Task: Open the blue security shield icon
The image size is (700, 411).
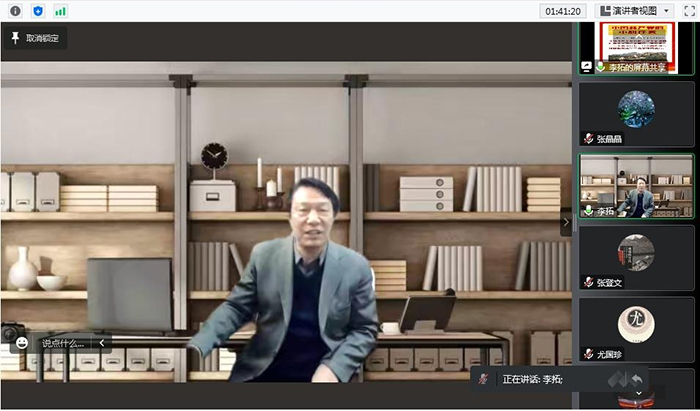Action: 38,11
